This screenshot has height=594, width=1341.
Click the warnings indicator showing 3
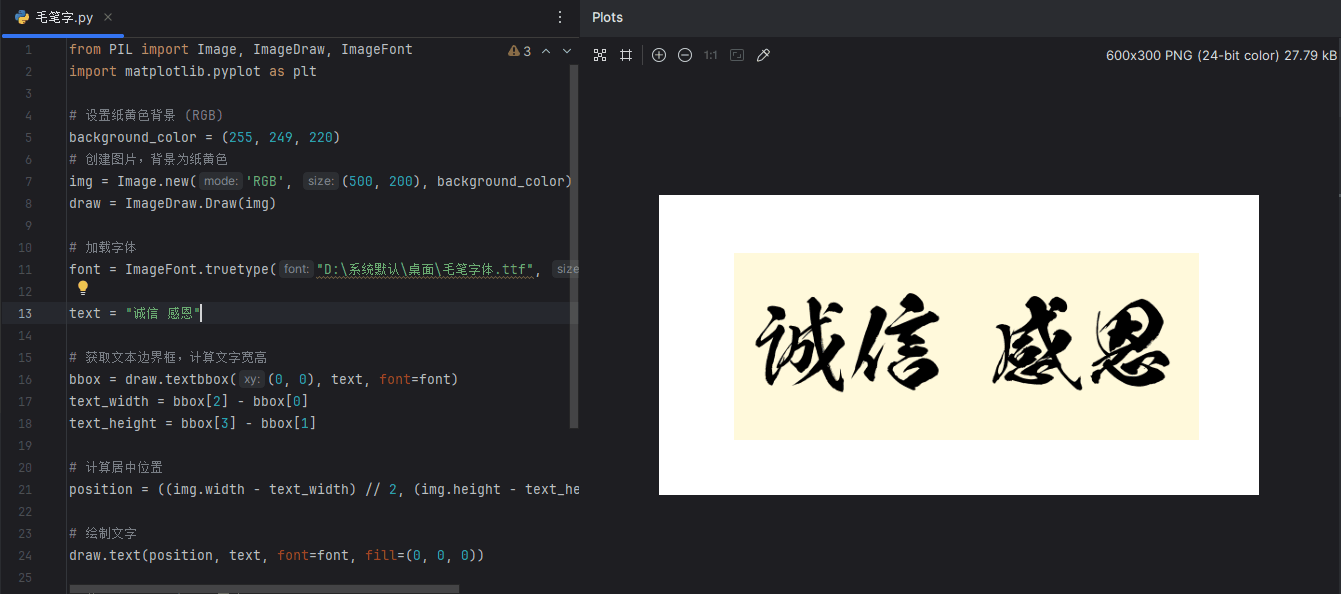click(520, 51)
